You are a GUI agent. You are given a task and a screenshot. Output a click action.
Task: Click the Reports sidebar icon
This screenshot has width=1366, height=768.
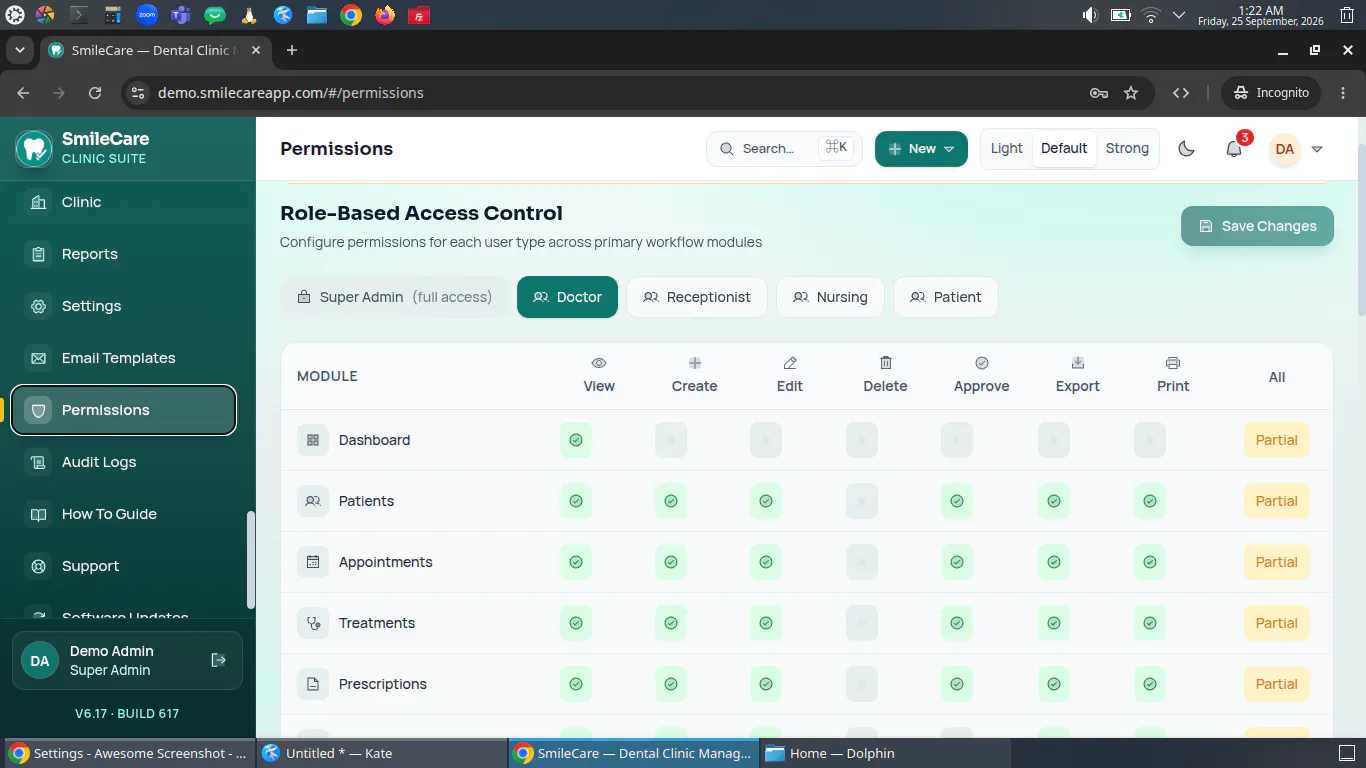tap(38, 254)
